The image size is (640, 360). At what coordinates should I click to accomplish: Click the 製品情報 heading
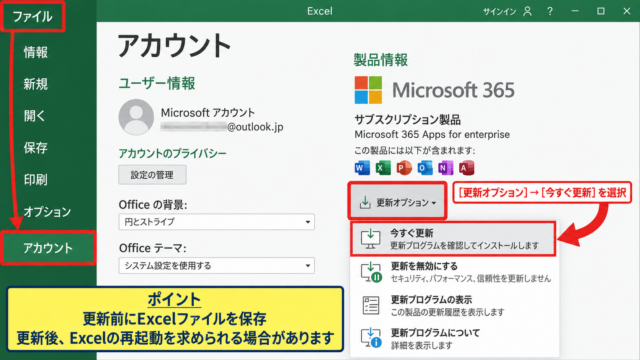pos(380,60)
